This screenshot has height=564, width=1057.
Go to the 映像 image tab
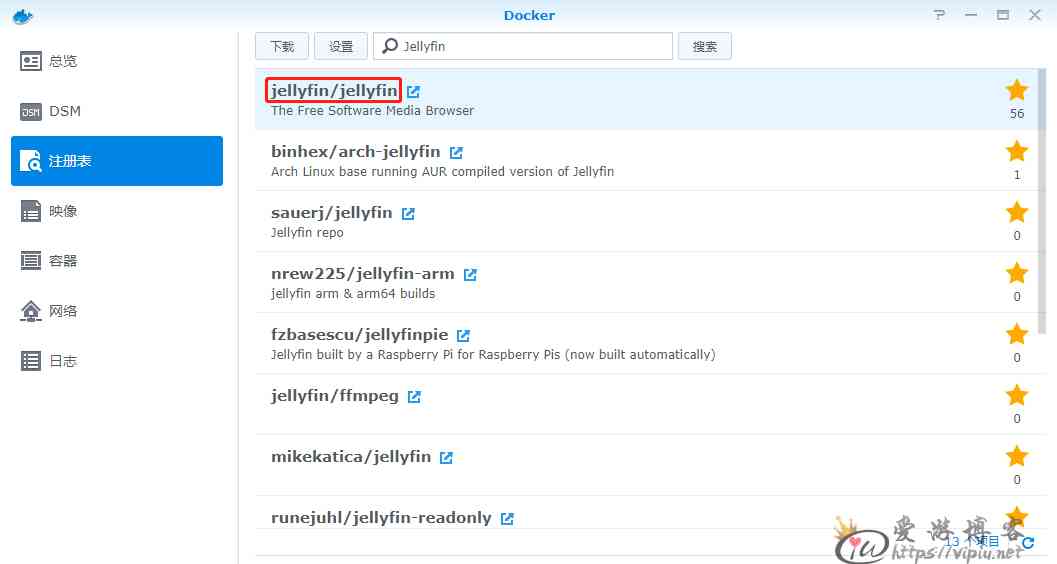click(117, 211)
